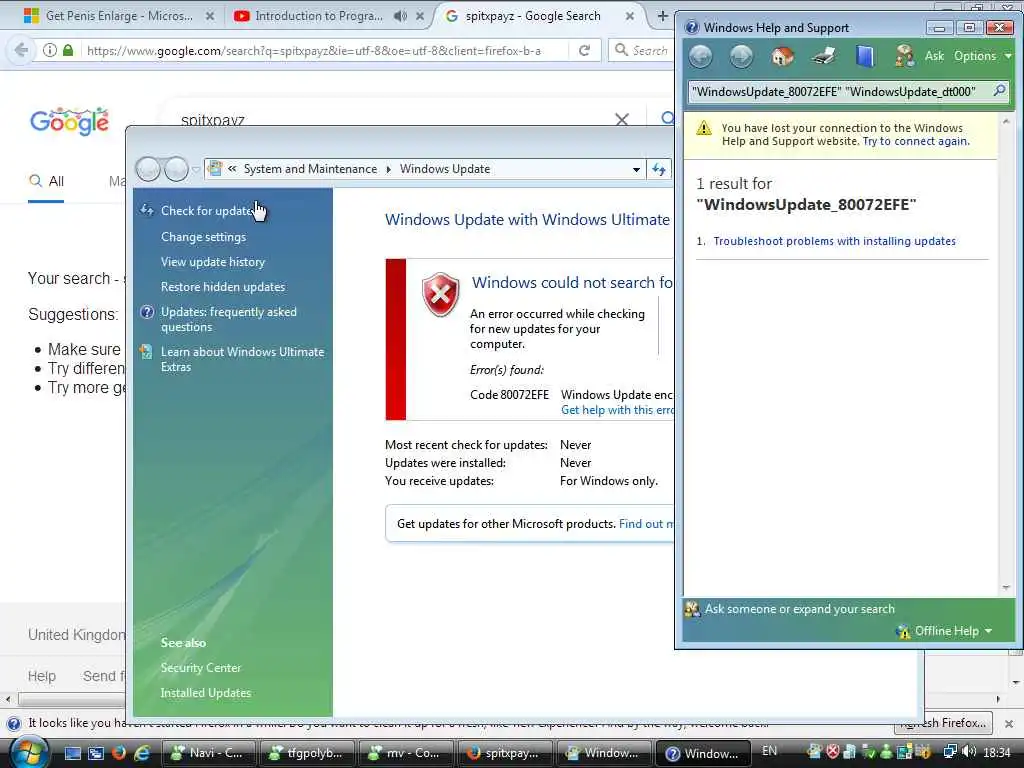The image size is (1024, 768).
Task: Refresh the Windows Update window
Action: pyautogui.click(x=659, y=170)
